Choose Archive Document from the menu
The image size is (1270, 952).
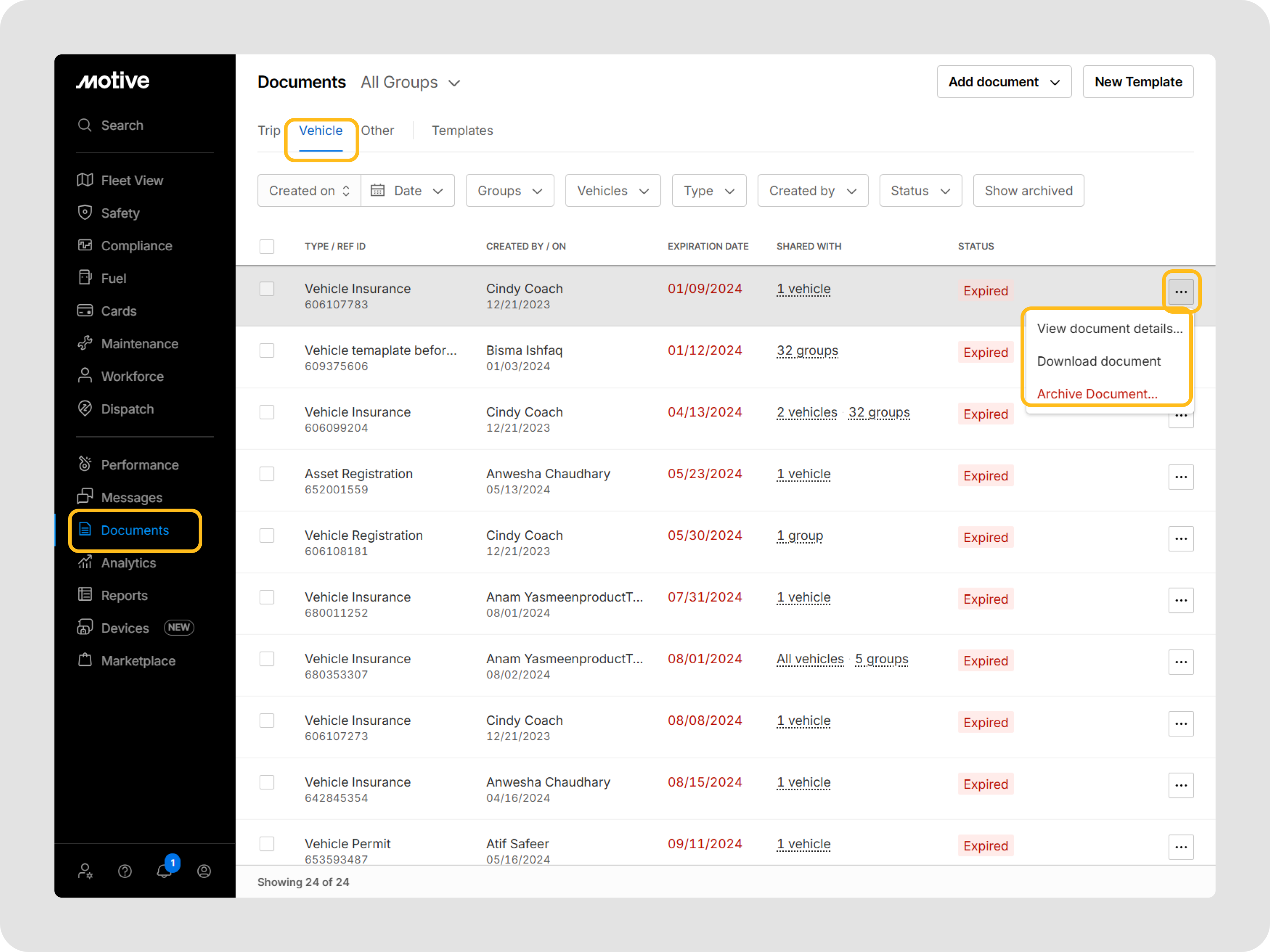coord(1097,393)
